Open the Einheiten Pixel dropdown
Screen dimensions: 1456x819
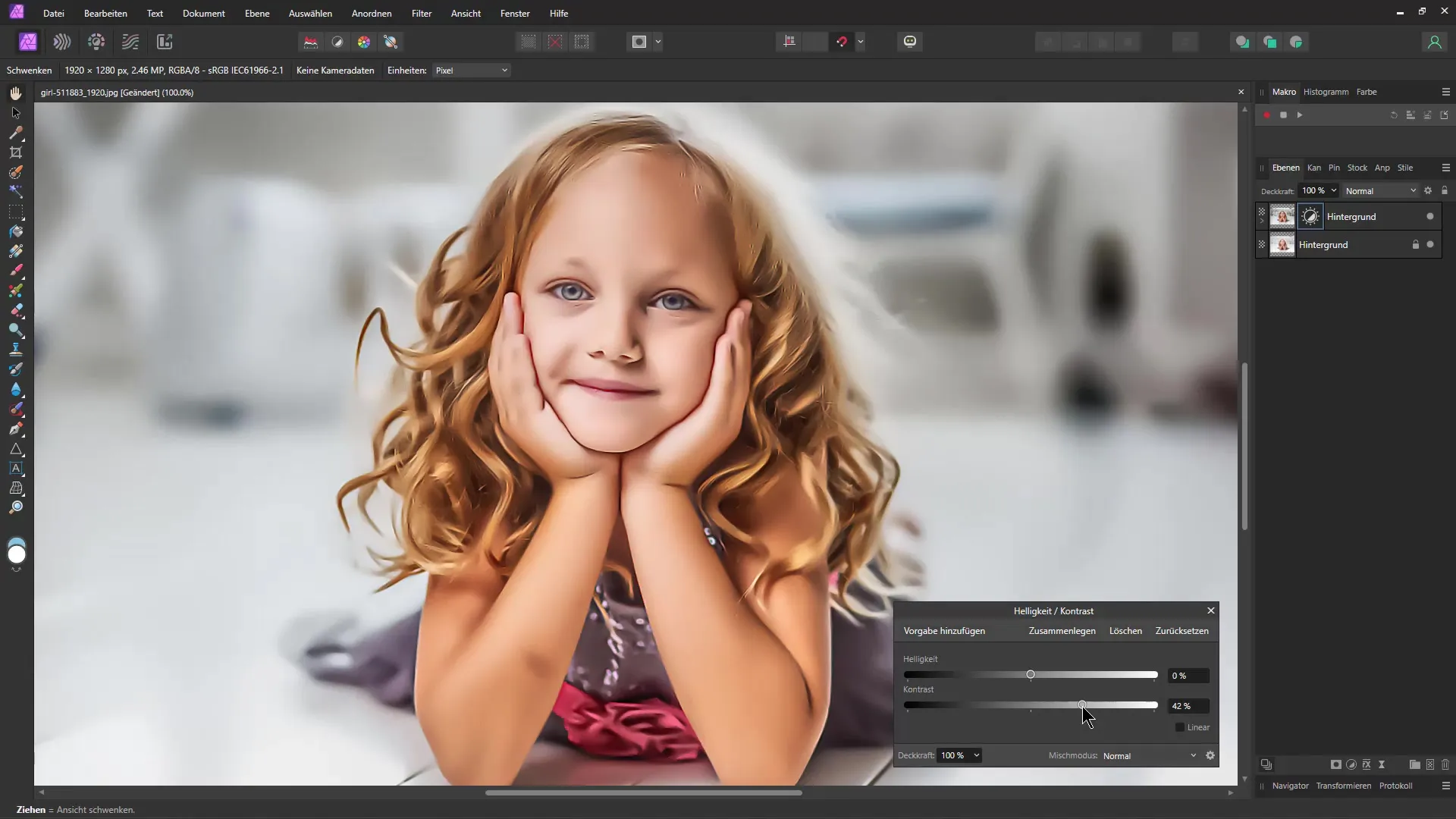(x=472, y=71)
